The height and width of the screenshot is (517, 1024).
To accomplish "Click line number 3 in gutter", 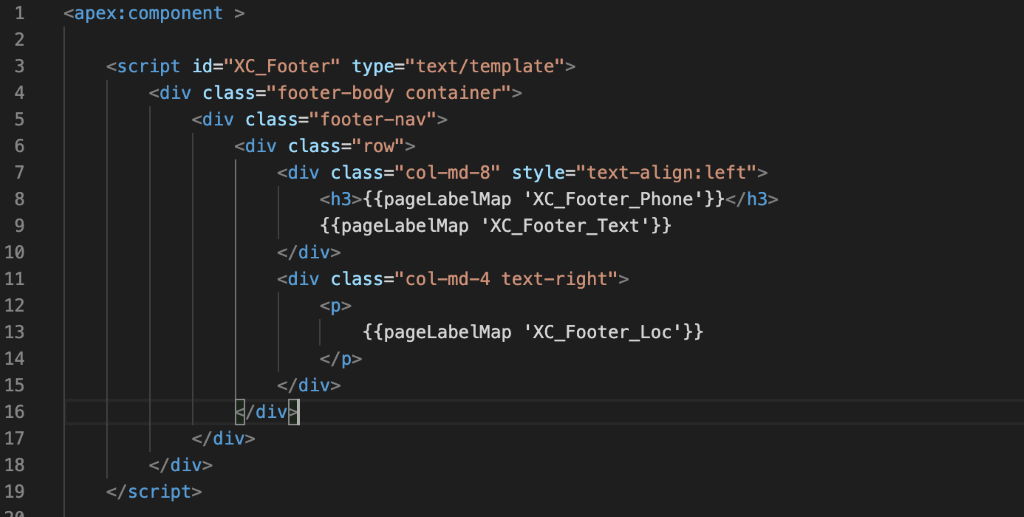I will pos(19,66).
